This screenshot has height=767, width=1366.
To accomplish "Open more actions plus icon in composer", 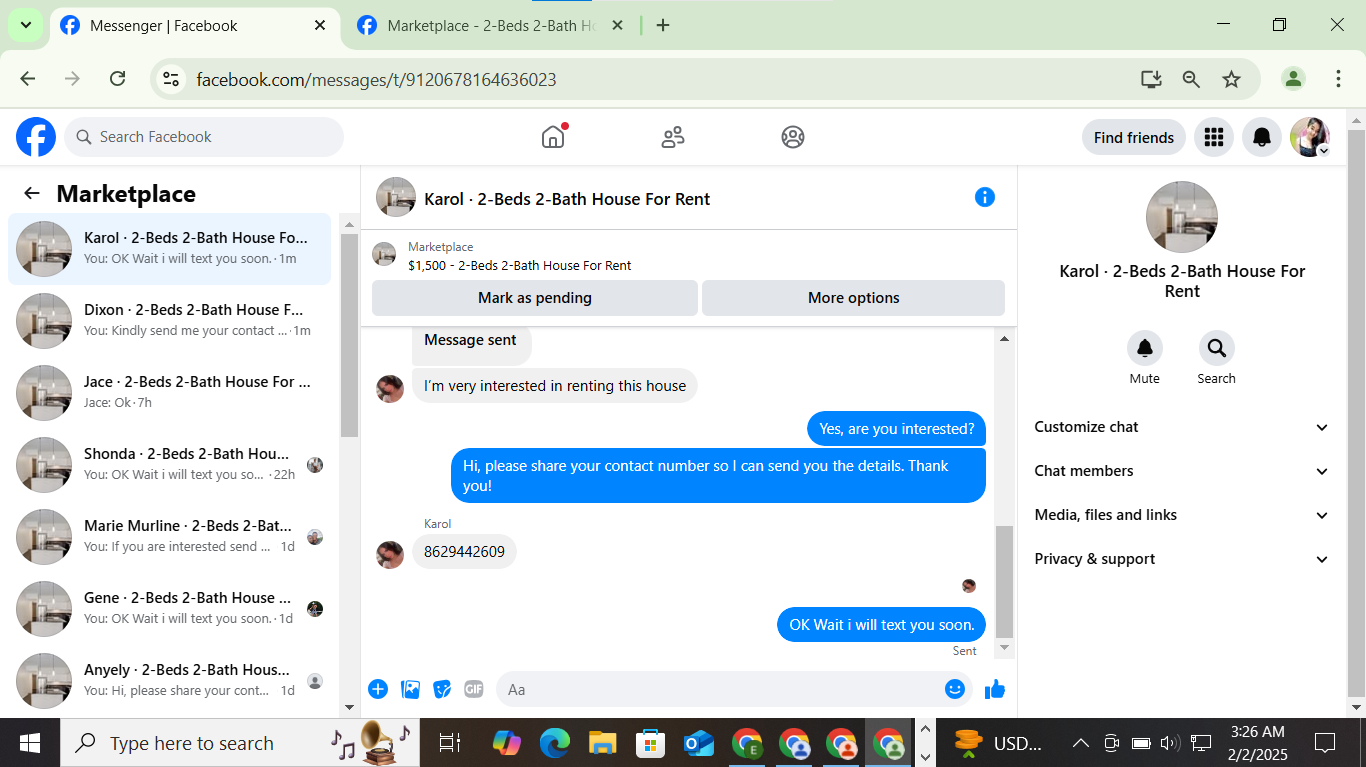I will 378,689.
